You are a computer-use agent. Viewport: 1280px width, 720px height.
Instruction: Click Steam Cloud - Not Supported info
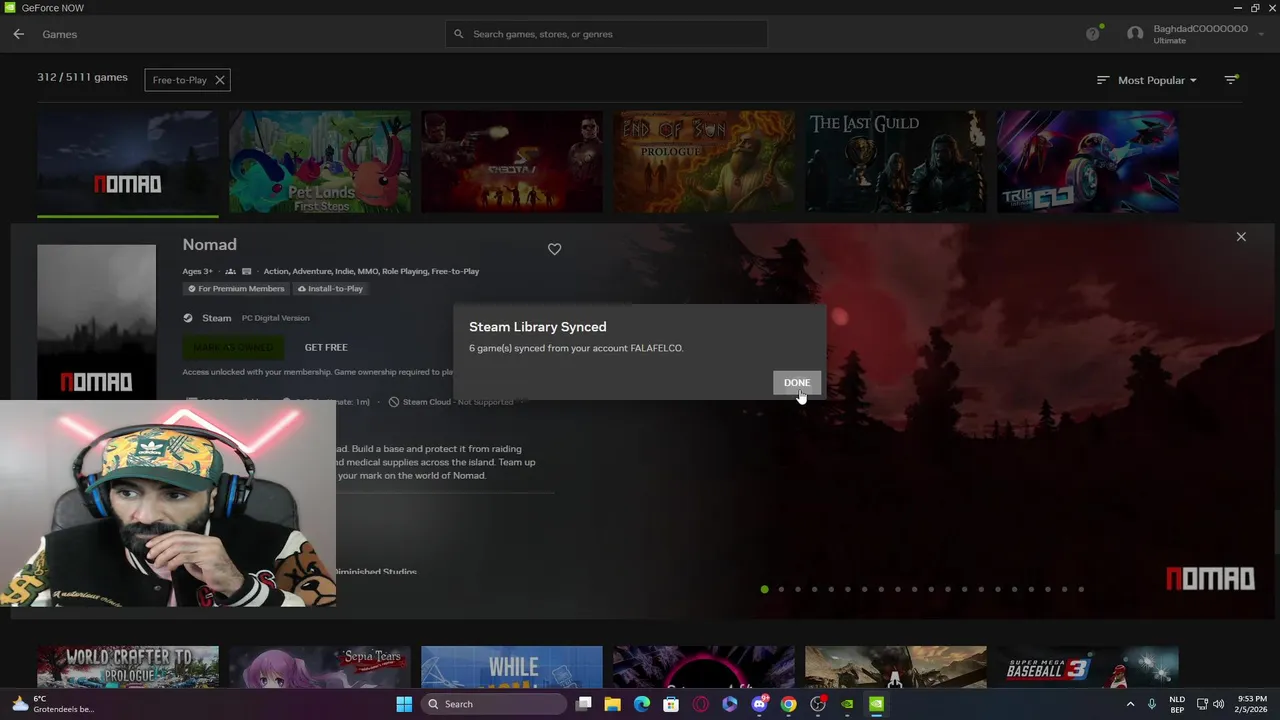451,402
